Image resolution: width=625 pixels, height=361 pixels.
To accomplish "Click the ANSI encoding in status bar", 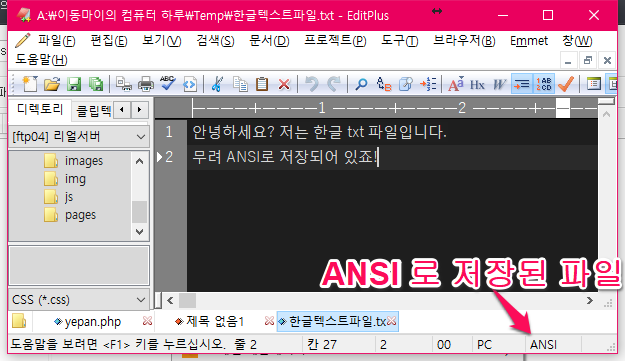I will coord(543,345).
